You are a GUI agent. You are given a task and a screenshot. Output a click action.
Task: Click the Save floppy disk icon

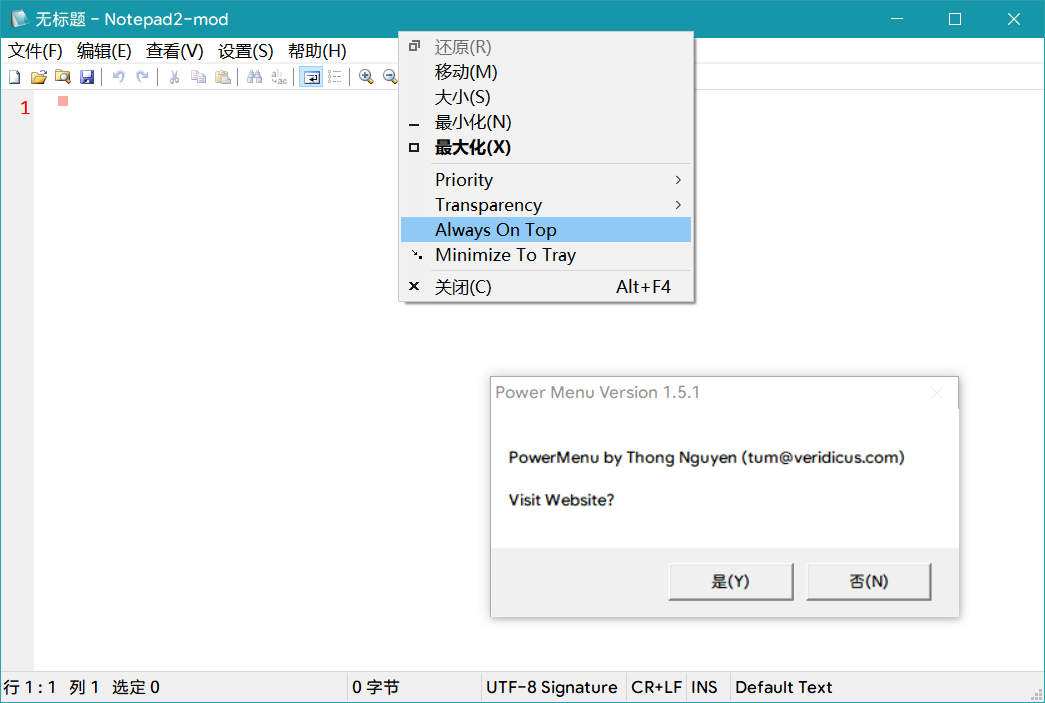87,77
